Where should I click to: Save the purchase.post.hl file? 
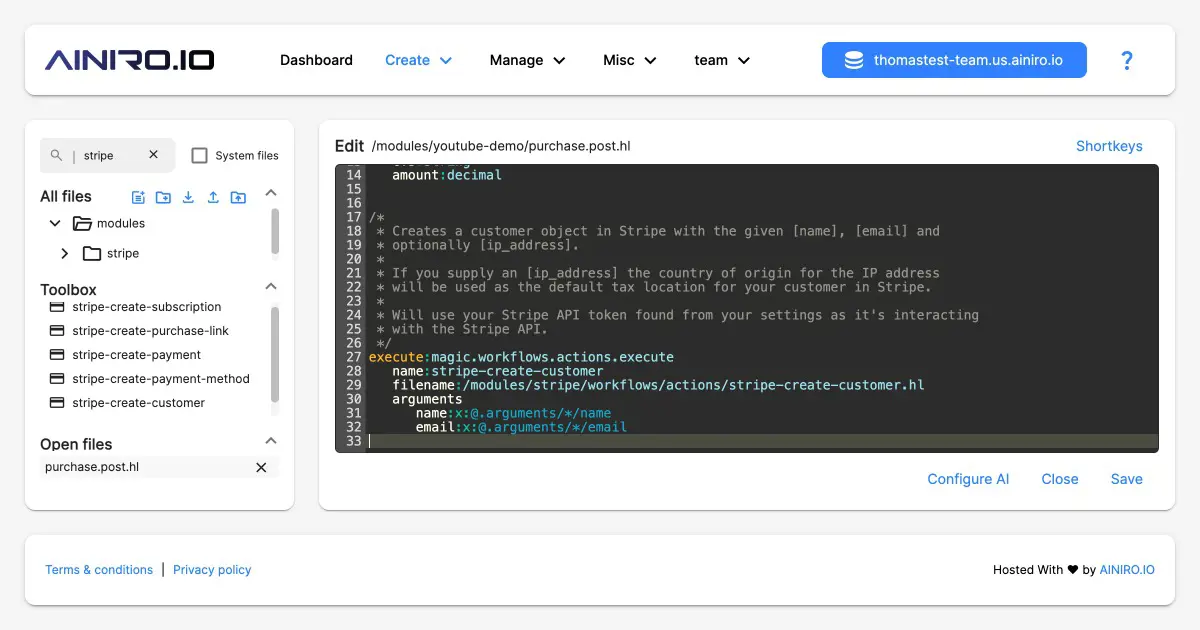(1126, 479)
